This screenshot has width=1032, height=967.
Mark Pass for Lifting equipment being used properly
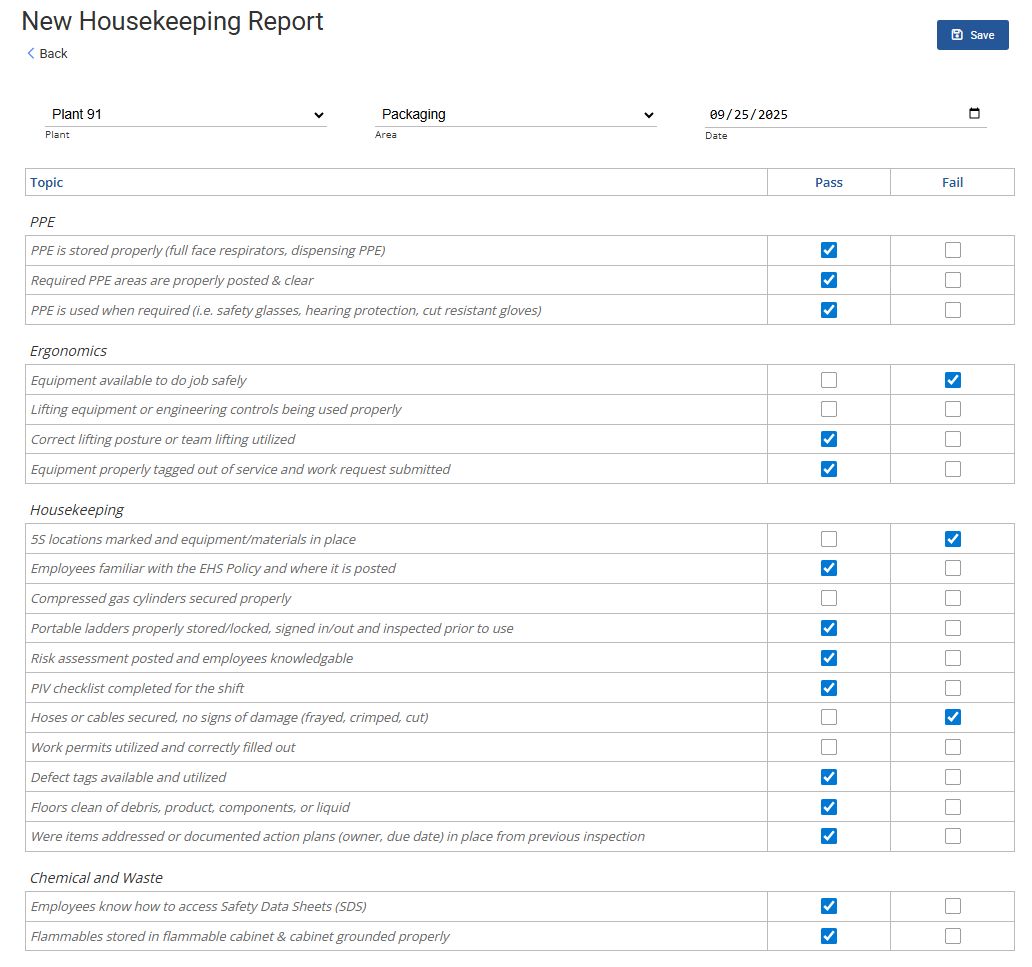[x=829, y=409]
